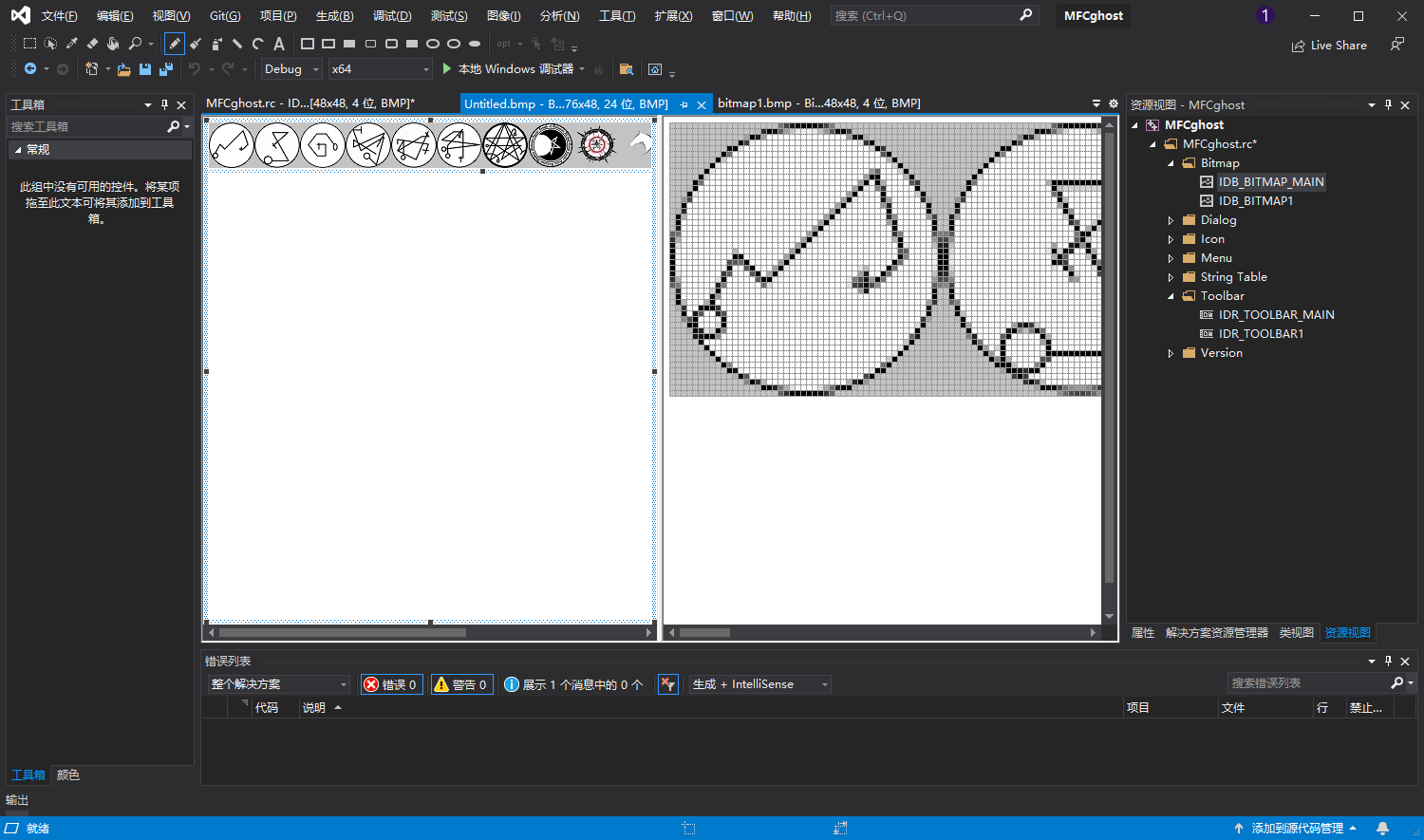Toggle the messages (消息) filter
The height and width of the screenshot is (840, 1424).
coord(573,684)
